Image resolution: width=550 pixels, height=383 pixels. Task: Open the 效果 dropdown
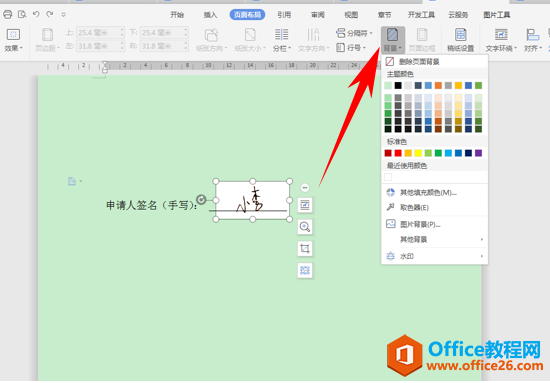pos(13,40)
